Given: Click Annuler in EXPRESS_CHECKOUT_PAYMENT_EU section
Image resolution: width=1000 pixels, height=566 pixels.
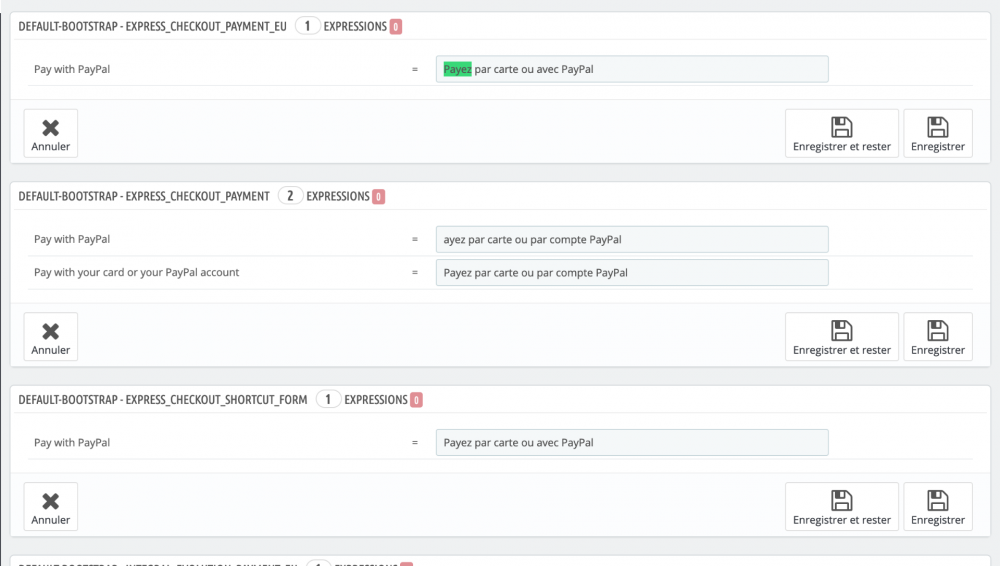Looking at the screenshot, I should point(50,133).
